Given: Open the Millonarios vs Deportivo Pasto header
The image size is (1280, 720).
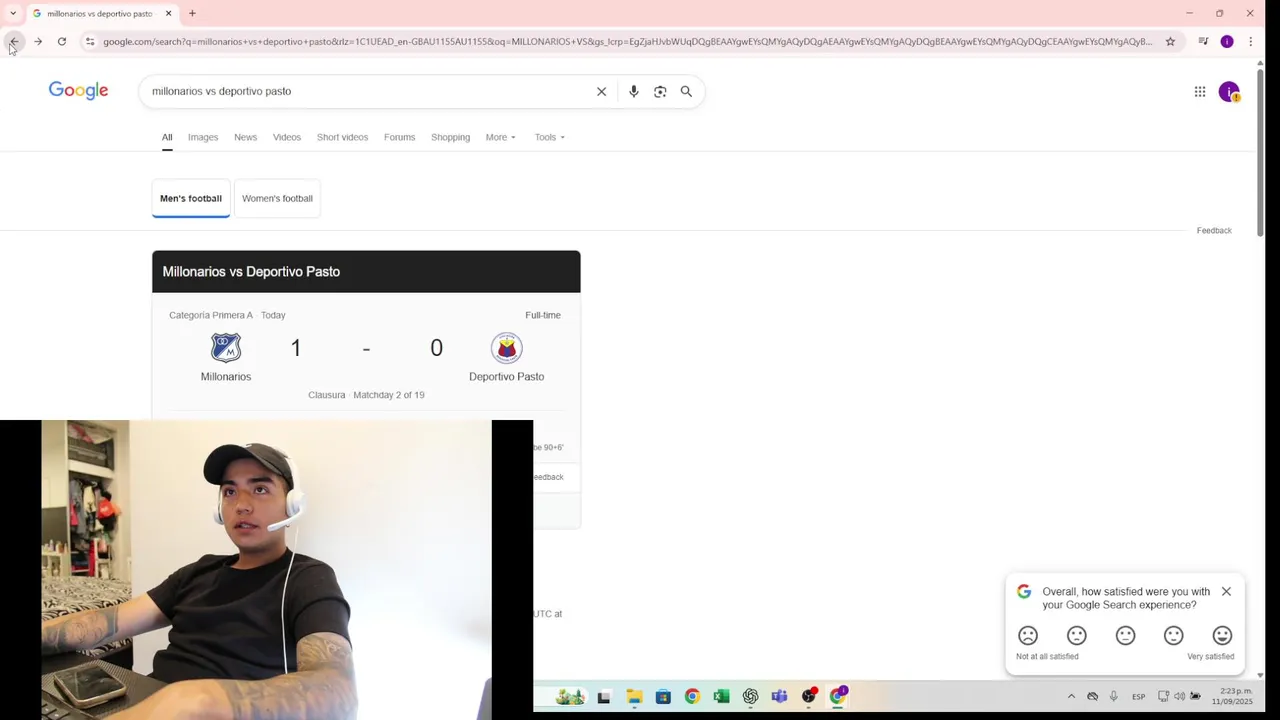Looking at the screenshot, I should (x=366, y=271).
